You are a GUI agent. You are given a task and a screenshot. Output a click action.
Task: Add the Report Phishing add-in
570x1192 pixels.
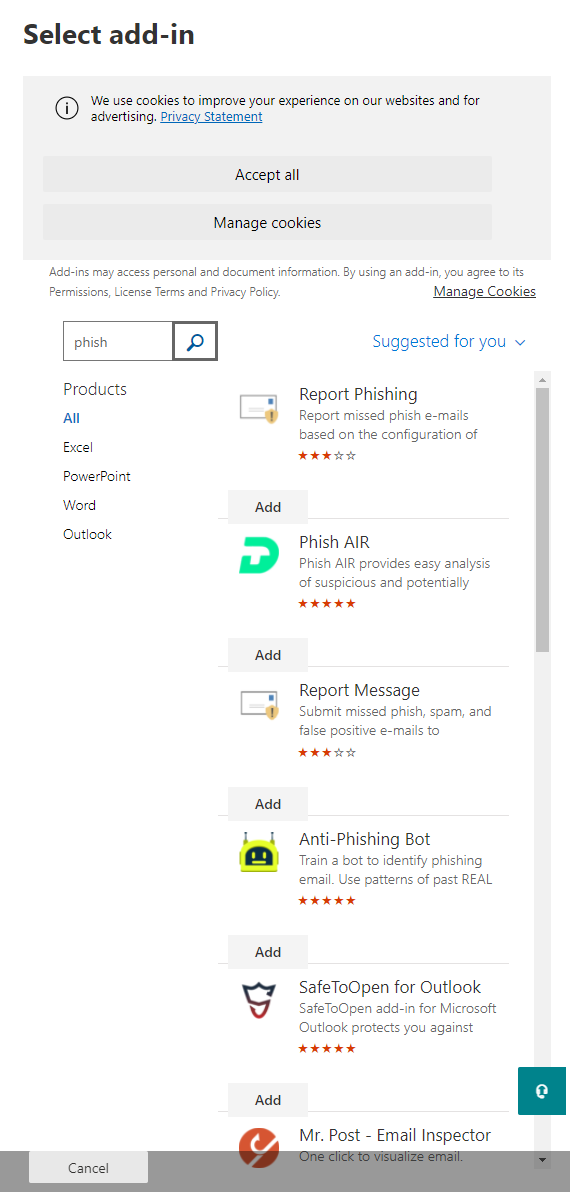[x=268, y=506]
